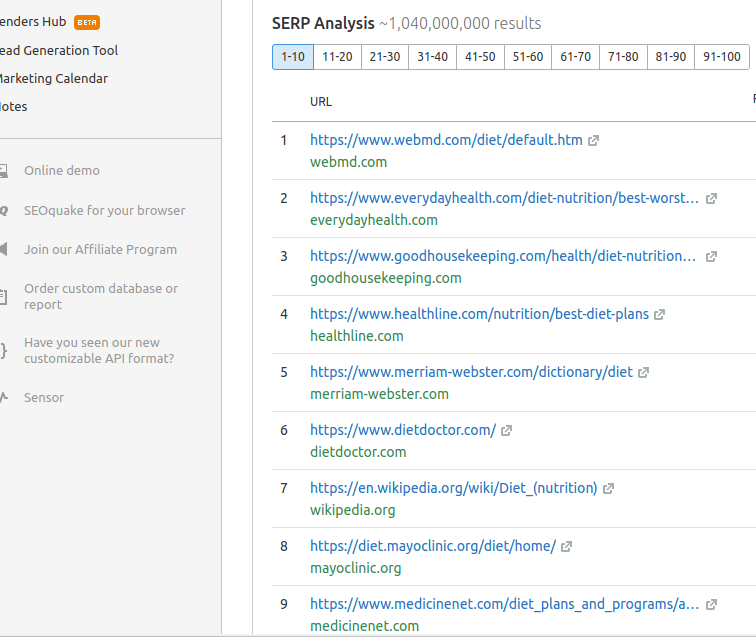The height and width of the screenshot is (637, 756).
Task: Click external link icon for mayoclinic.org result
Action: [566, 547]
